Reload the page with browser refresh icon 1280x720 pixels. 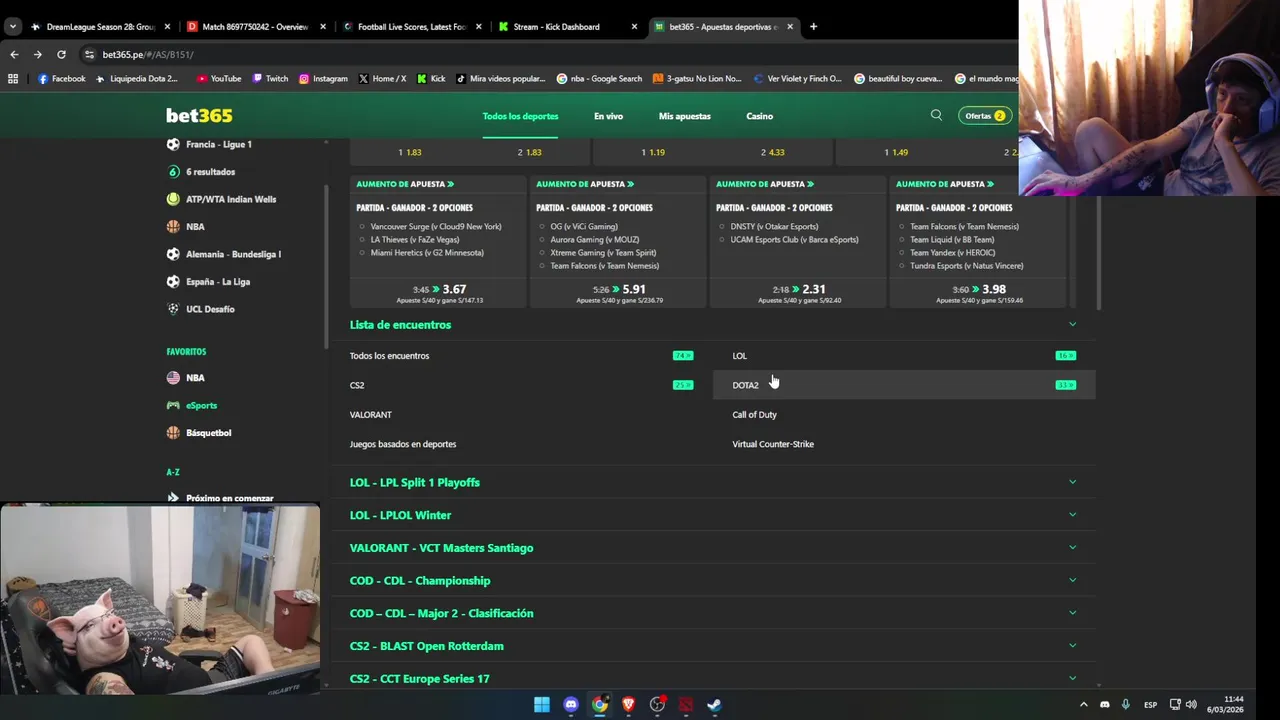pyautogui.click(x=61, y=54)
